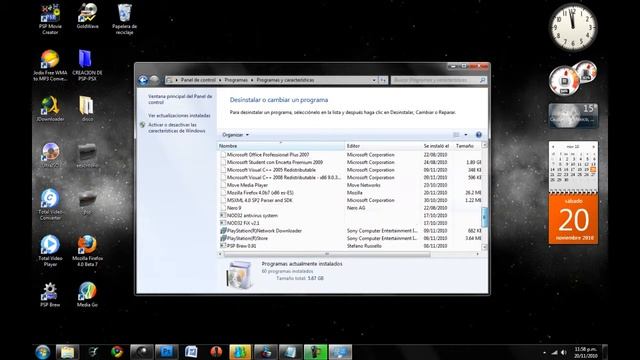Viewport: 640px width, 360px height.
Task: Sort list by Editor column
Action: tap(383, 146)
